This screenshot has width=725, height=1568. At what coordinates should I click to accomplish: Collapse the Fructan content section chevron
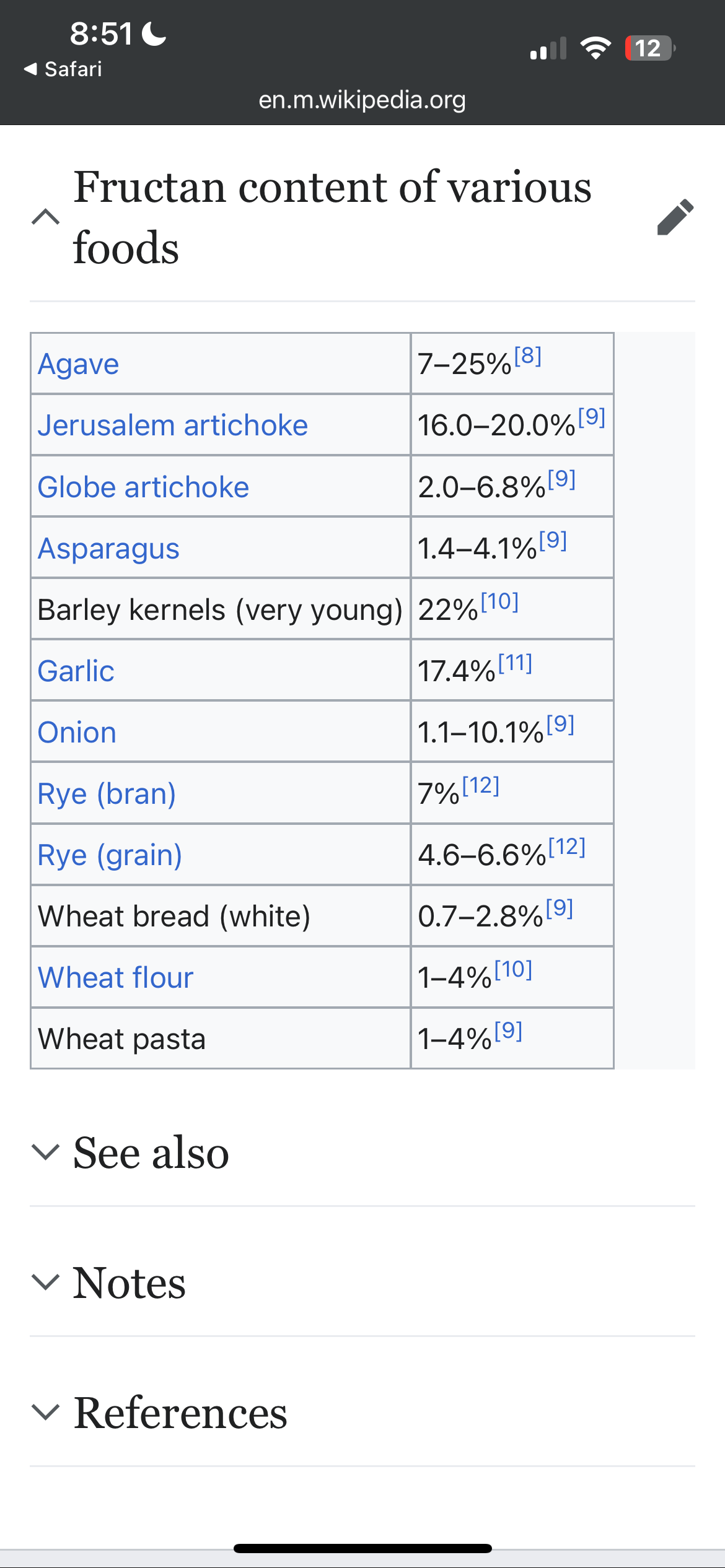[x=45, y=217]
